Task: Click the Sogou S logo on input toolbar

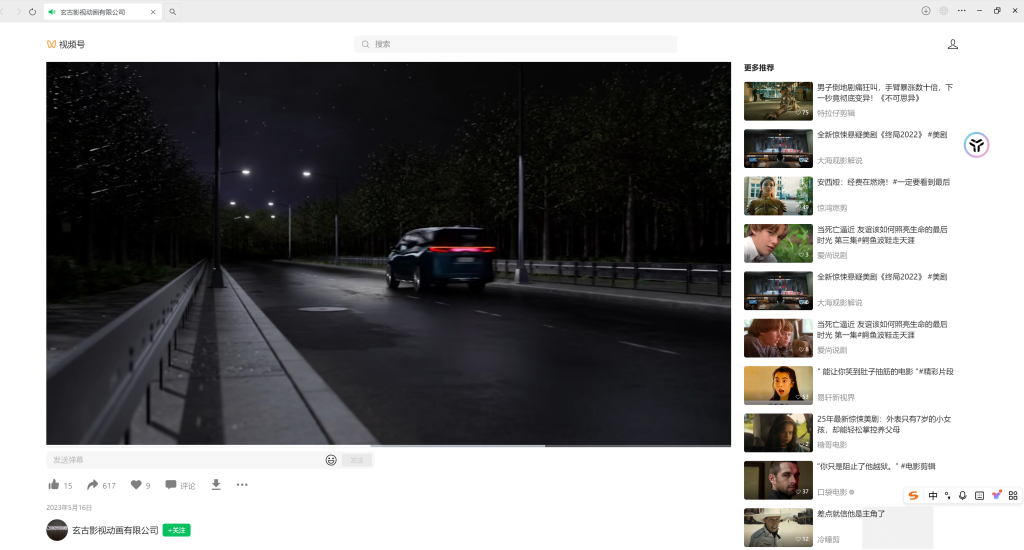Action: click(914, 496)
